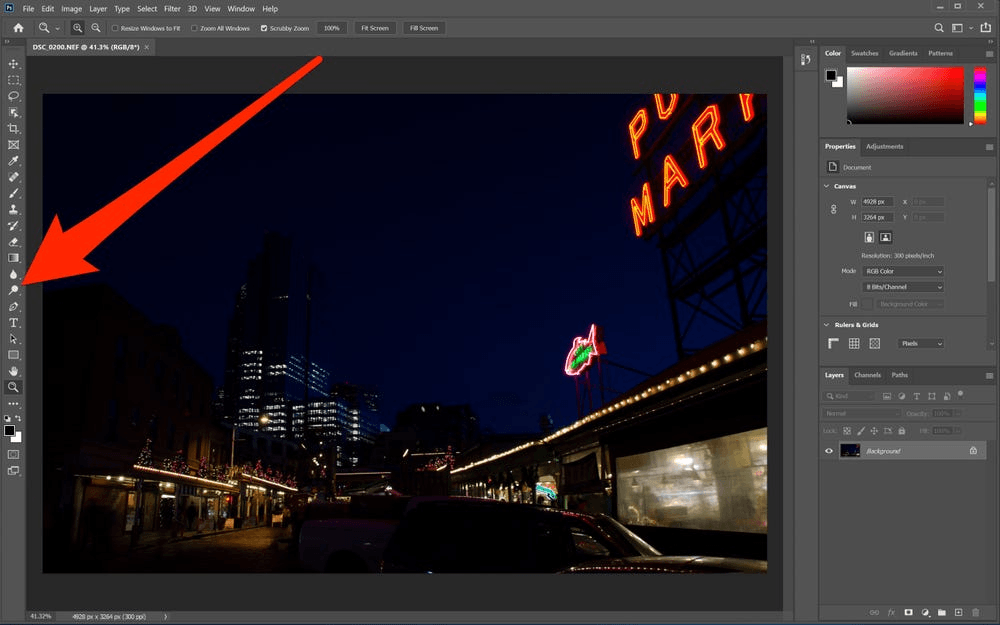Switch to the Channels tab

pos(867,375)
